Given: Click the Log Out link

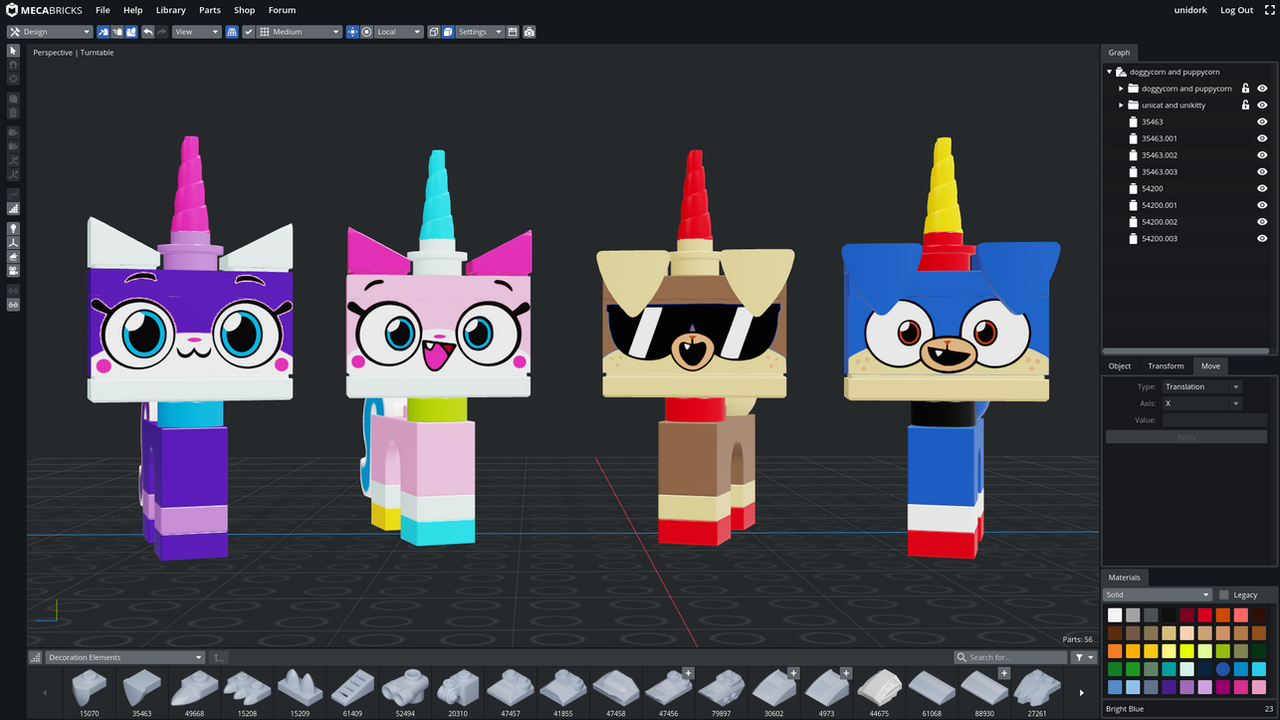Looking at the screenshot, I should click(1237, 10).
